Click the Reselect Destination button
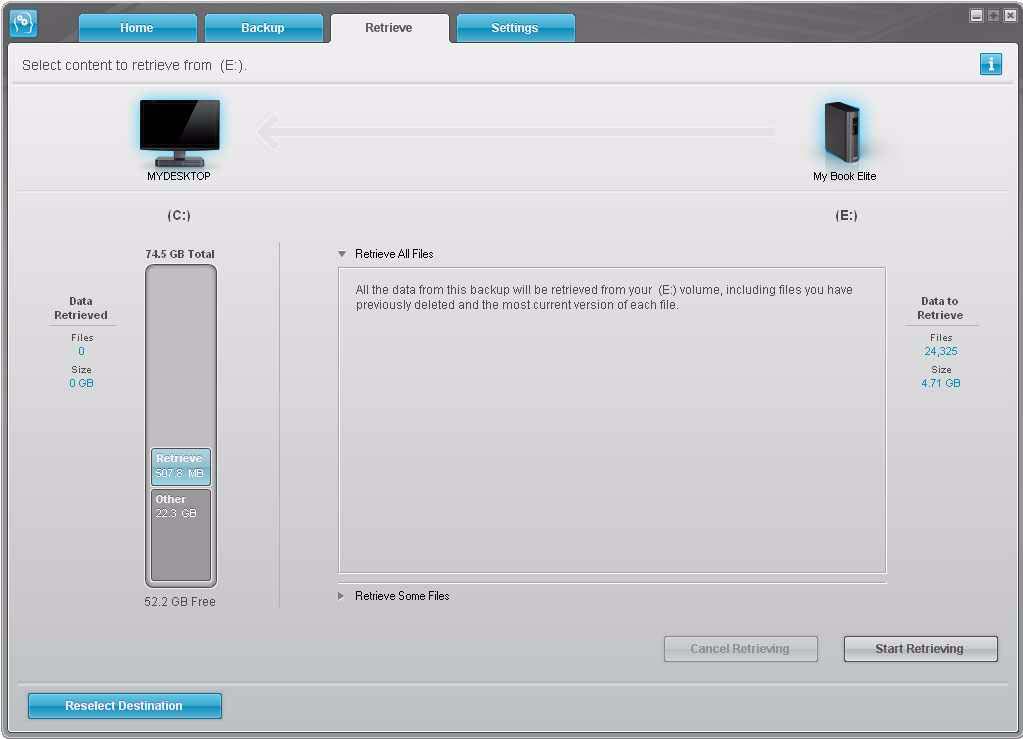Viewport: 1023px width, 739px height. click(125, 706)
